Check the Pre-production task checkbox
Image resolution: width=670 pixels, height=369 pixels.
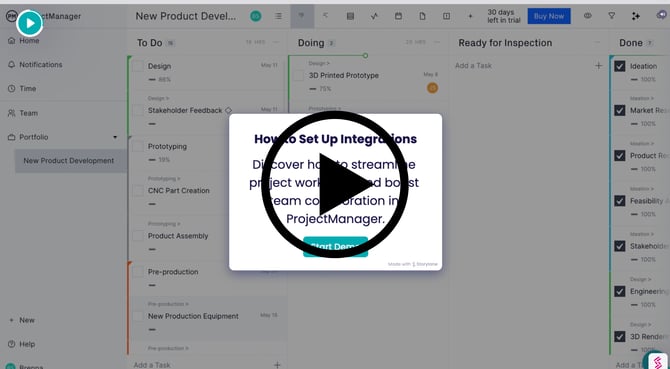tap(138, 272)
